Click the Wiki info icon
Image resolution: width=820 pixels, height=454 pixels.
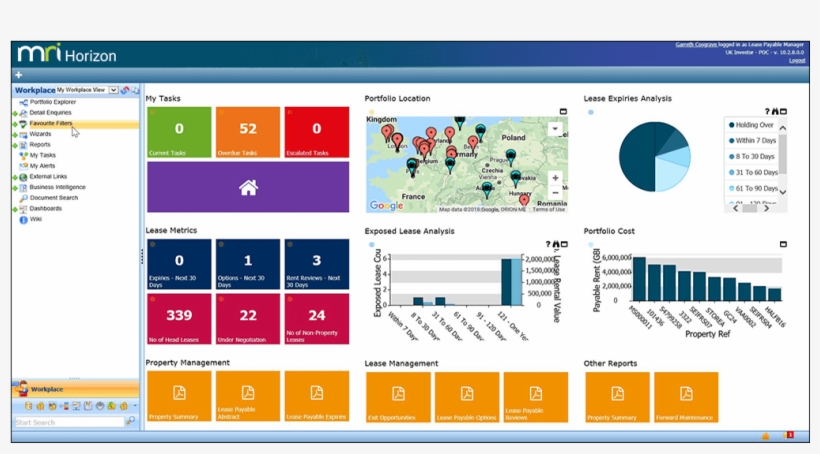click(x=23, y=220)
